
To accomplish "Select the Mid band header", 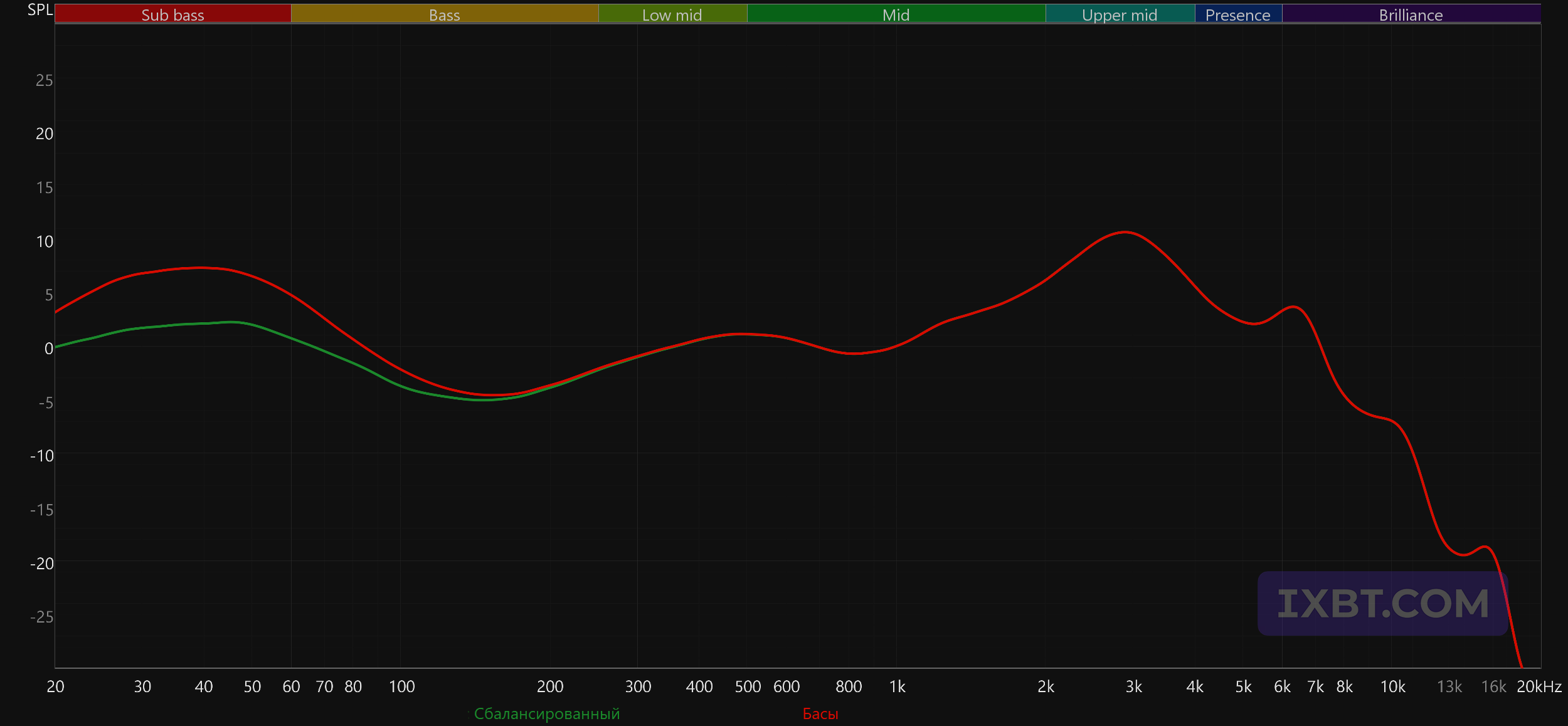I will (896, 14).
